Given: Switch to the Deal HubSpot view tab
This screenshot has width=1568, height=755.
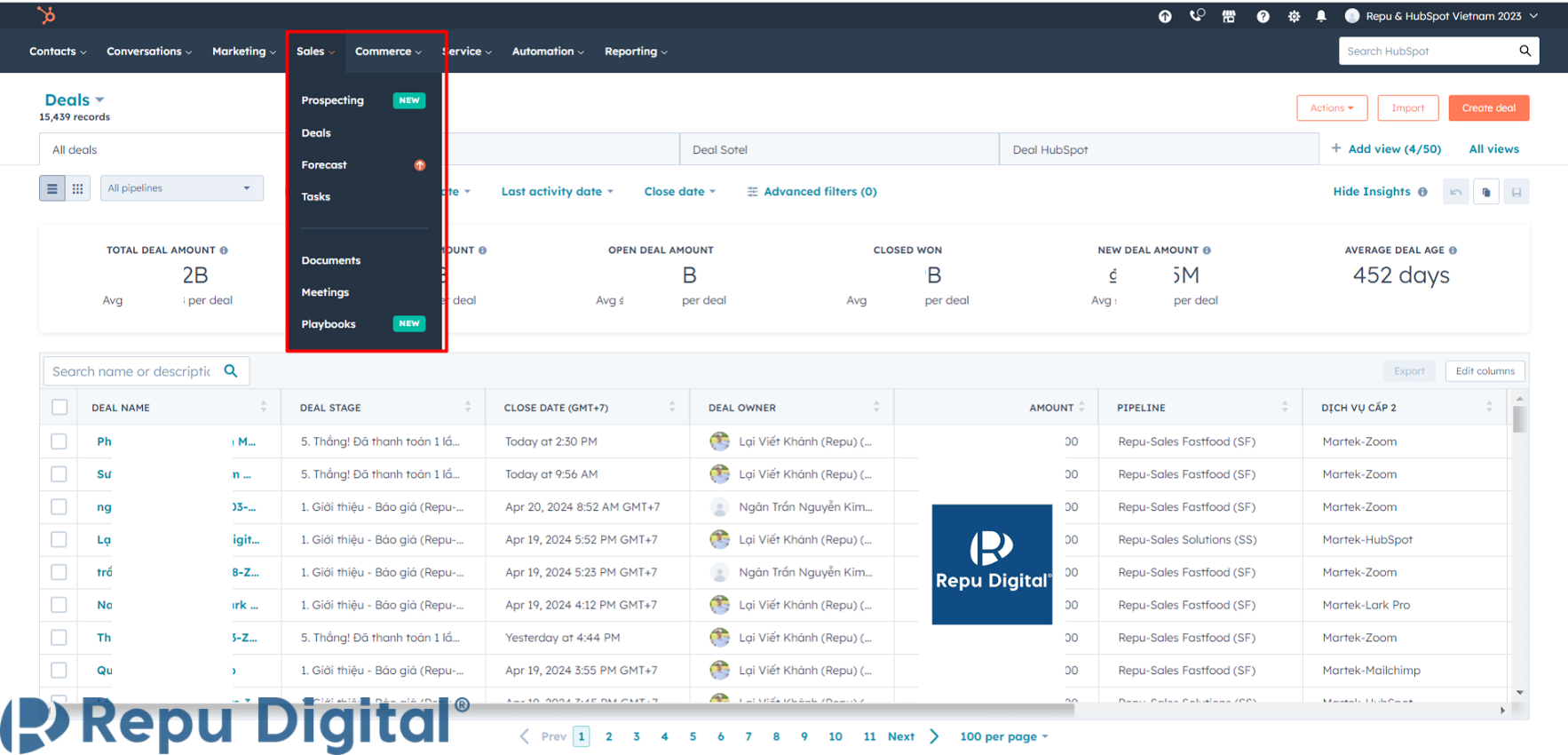Looking at the screenshot, I should (x=1159, y=149).
